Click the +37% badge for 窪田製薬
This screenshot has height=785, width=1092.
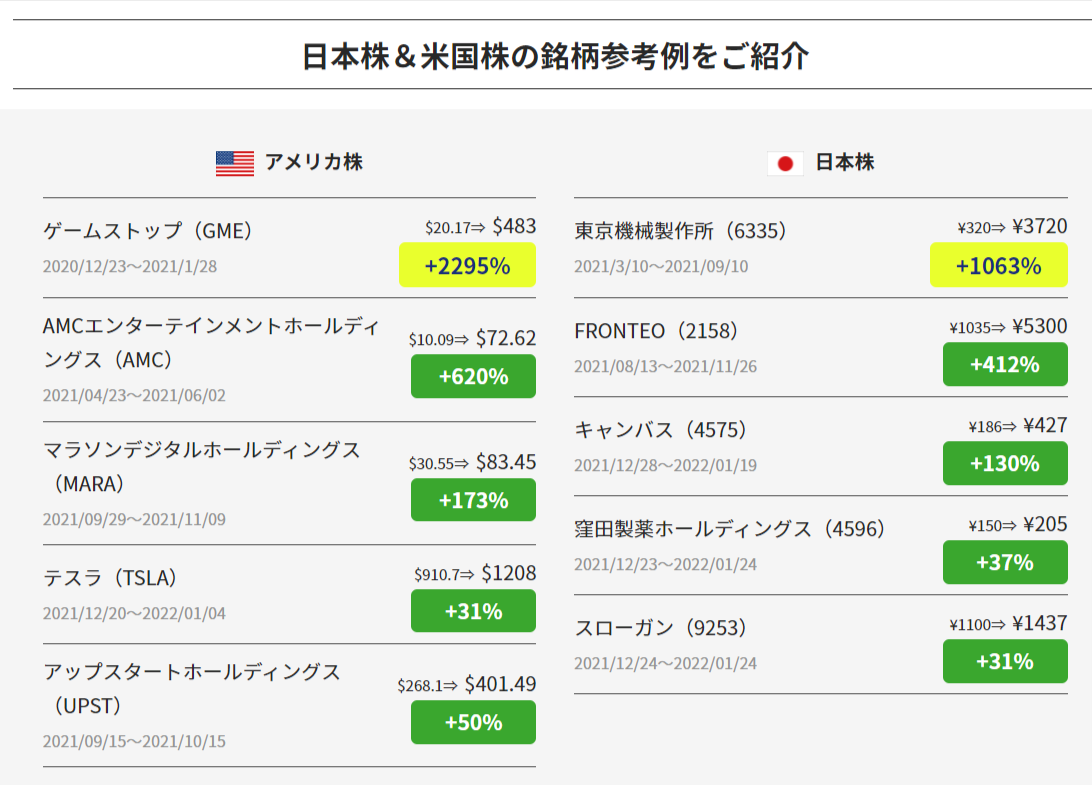[x=1005, y=562]
